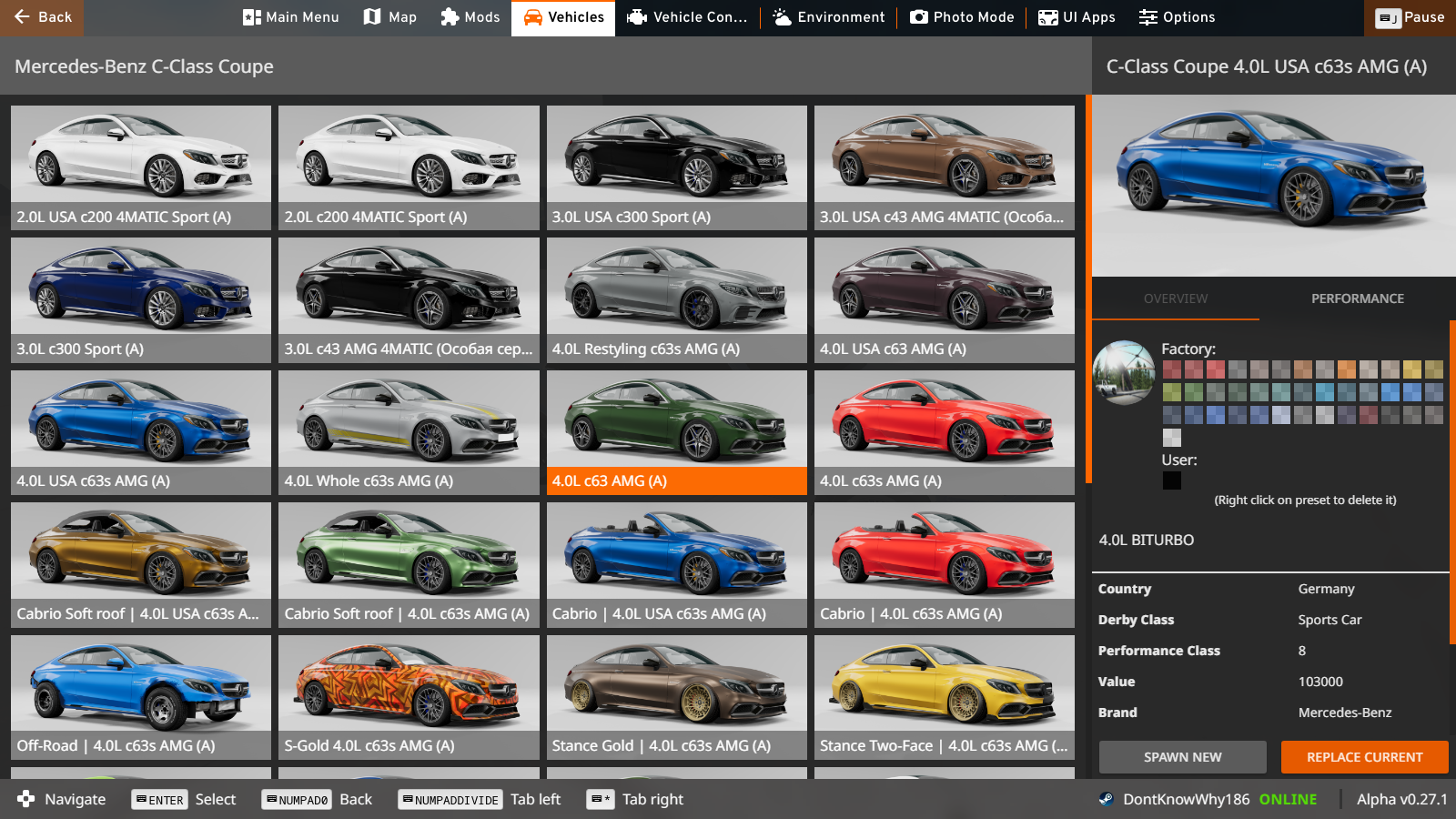This screenshot has width=1456, height=819.
Task: Open the Main Menu
Action: pyautogui.click(x=291, y=17)
